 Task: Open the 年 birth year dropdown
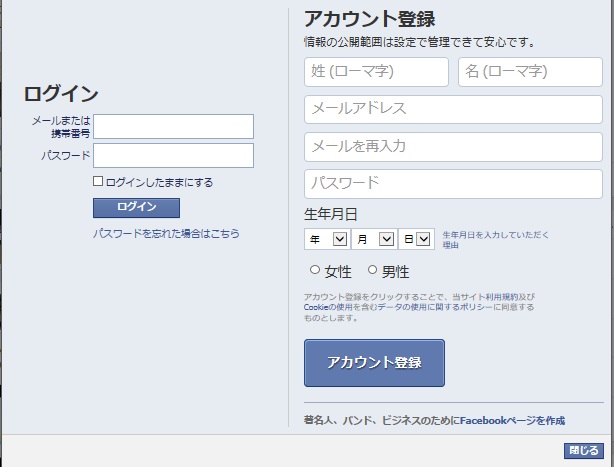click(327, 239)
